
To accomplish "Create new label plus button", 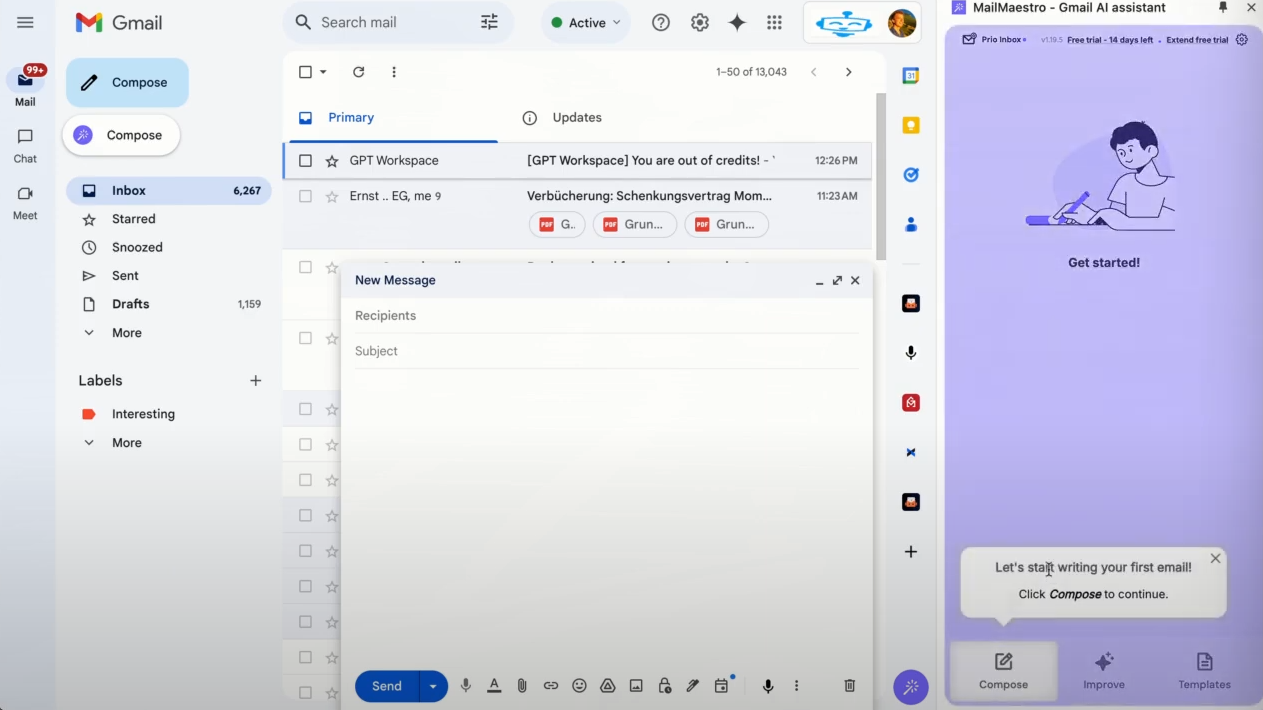I will click(x=256, y=381).
